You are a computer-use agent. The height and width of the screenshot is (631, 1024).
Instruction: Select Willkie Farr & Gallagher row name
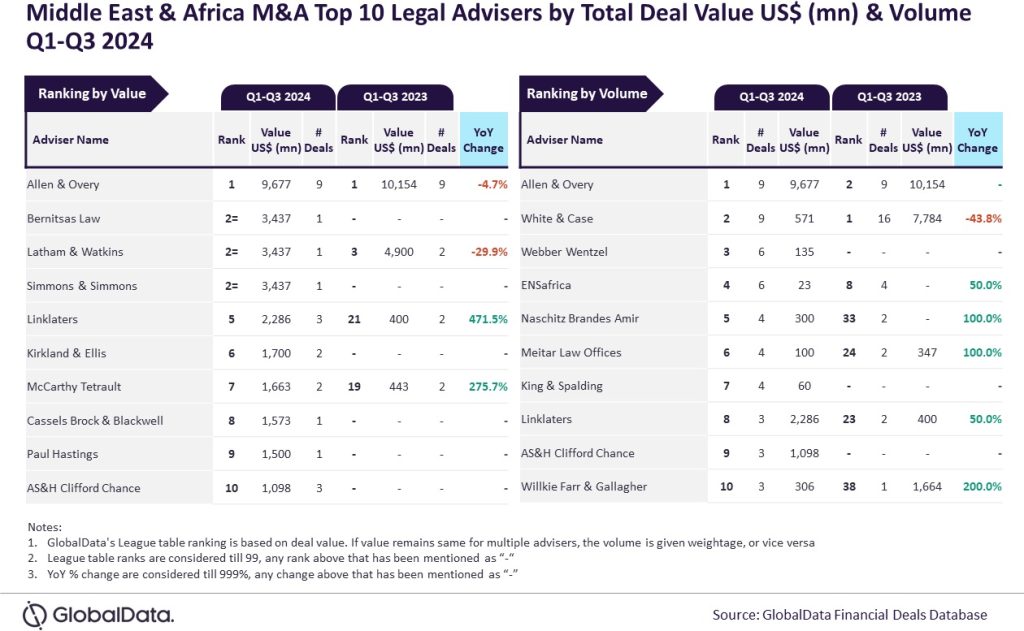point(584,488)
